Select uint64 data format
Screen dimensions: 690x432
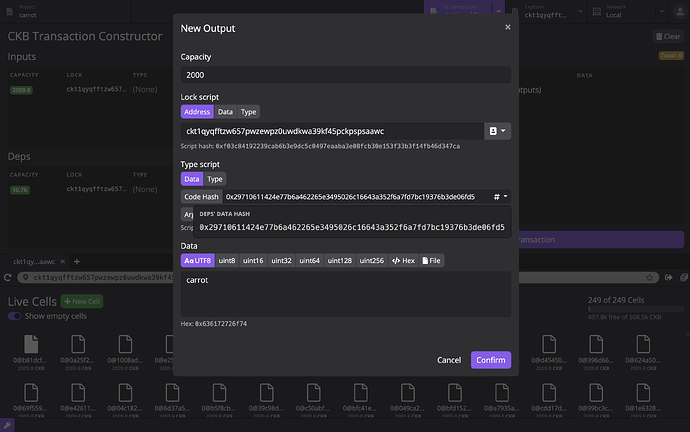pos(309,260)
